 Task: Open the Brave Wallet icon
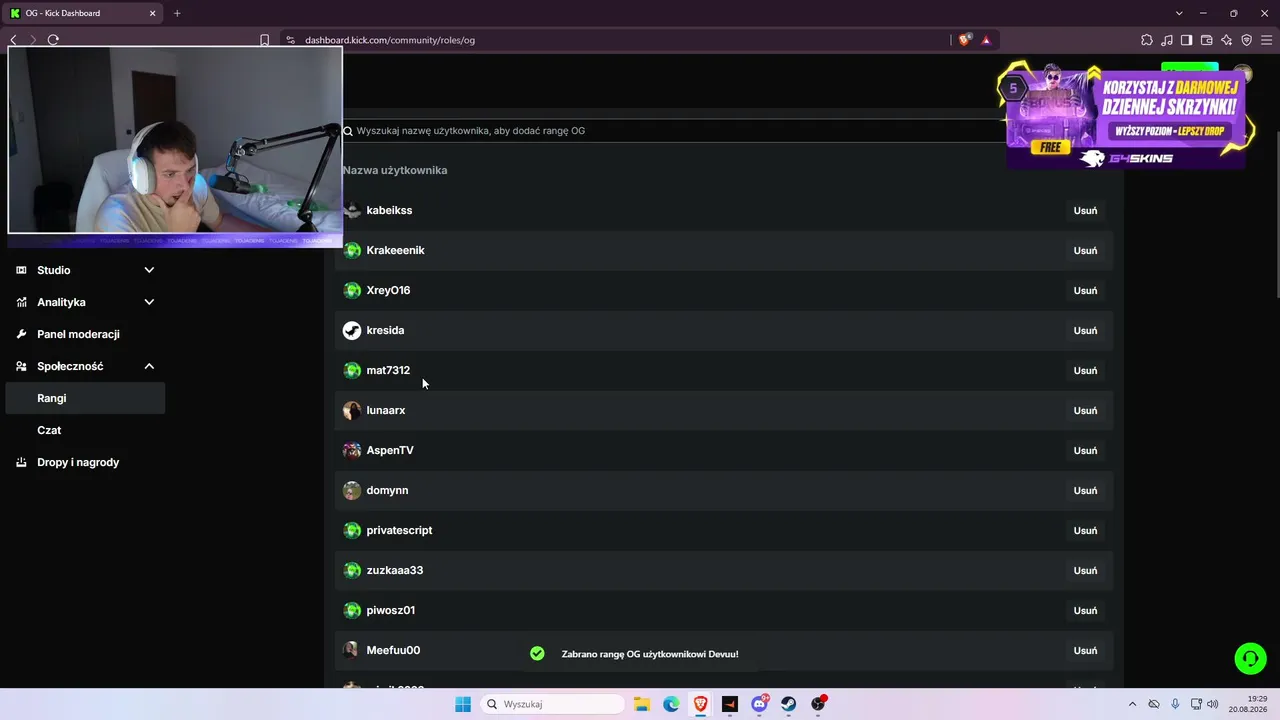1206,40
